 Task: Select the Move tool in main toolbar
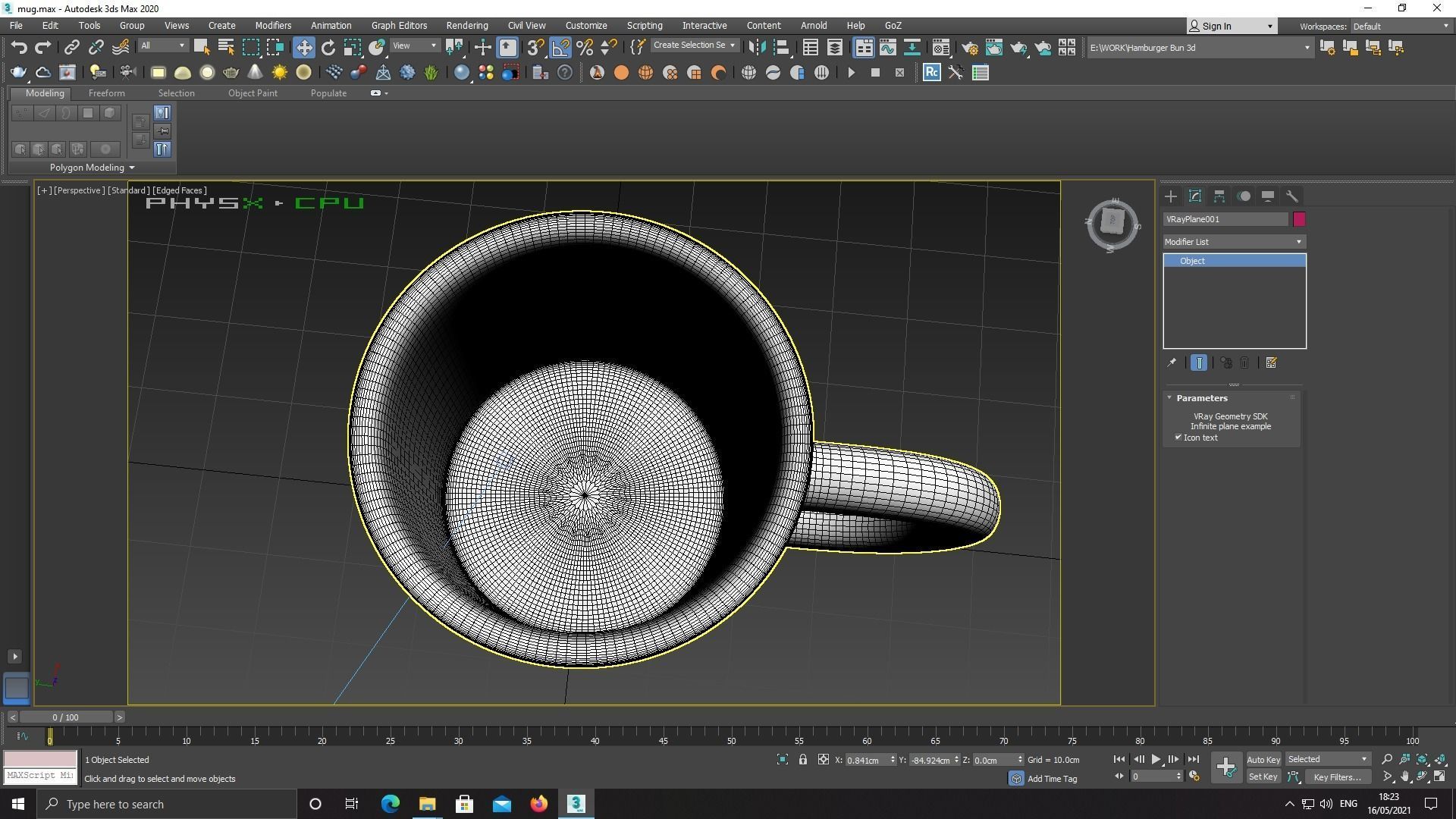pos(303,48)
